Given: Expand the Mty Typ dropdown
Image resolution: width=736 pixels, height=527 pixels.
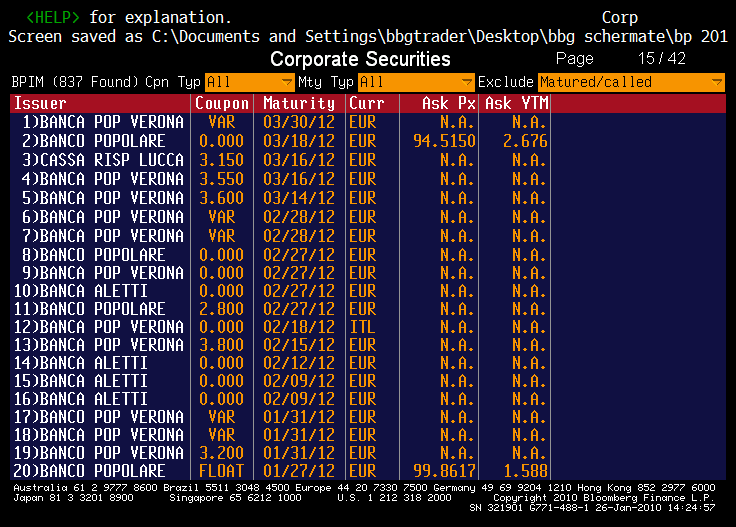Looking at the screenshot, I should coord(416,82).
